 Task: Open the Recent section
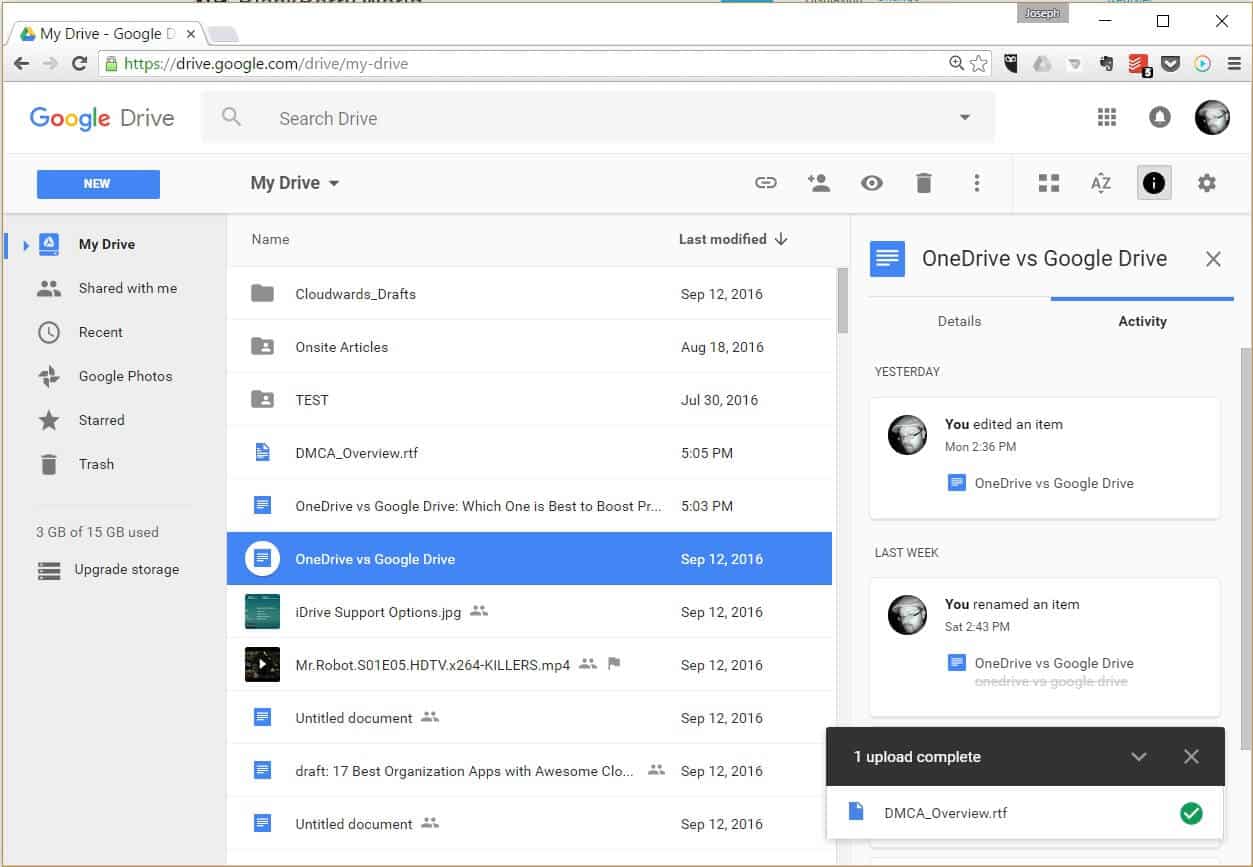[100, 332]
